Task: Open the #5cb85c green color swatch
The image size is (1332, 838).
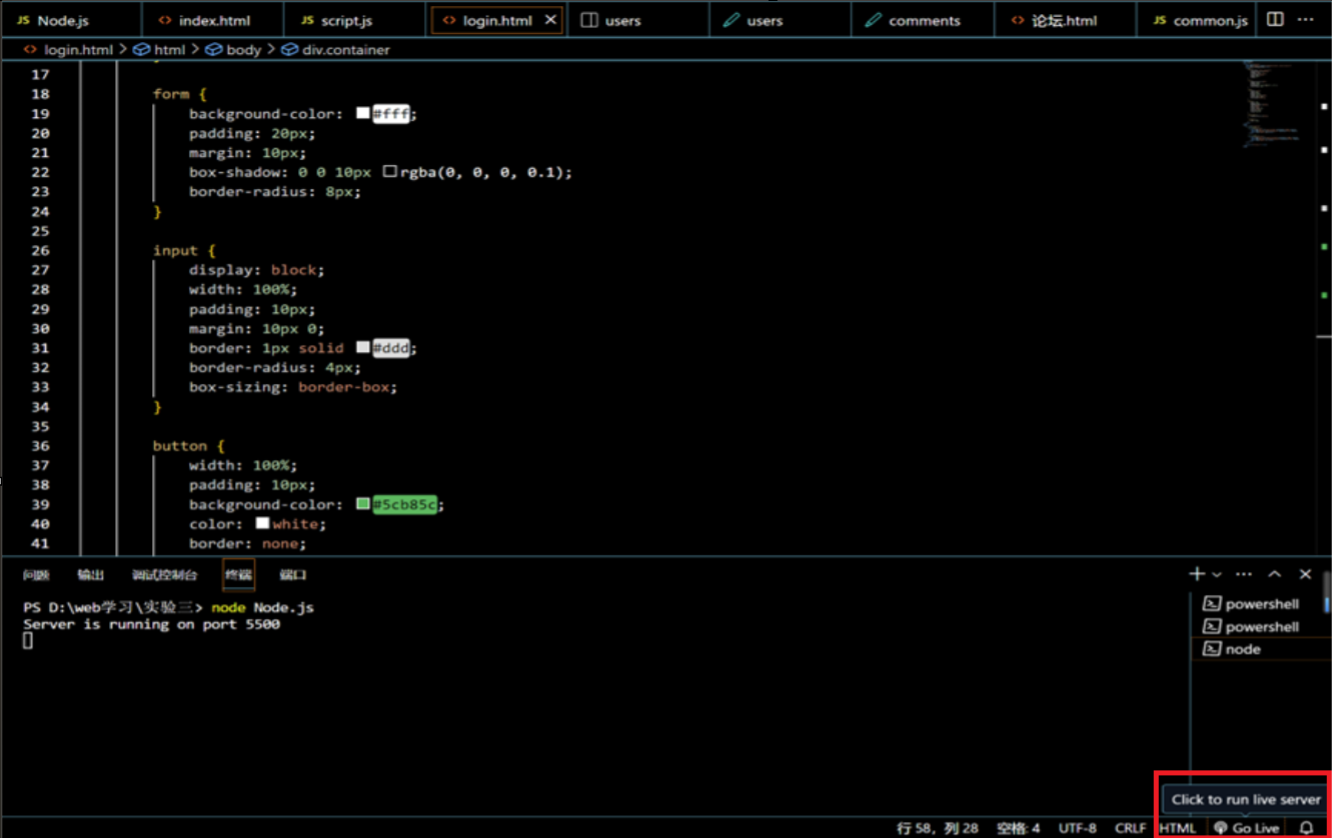Action: pyautogui.click(x=363, y=504)
